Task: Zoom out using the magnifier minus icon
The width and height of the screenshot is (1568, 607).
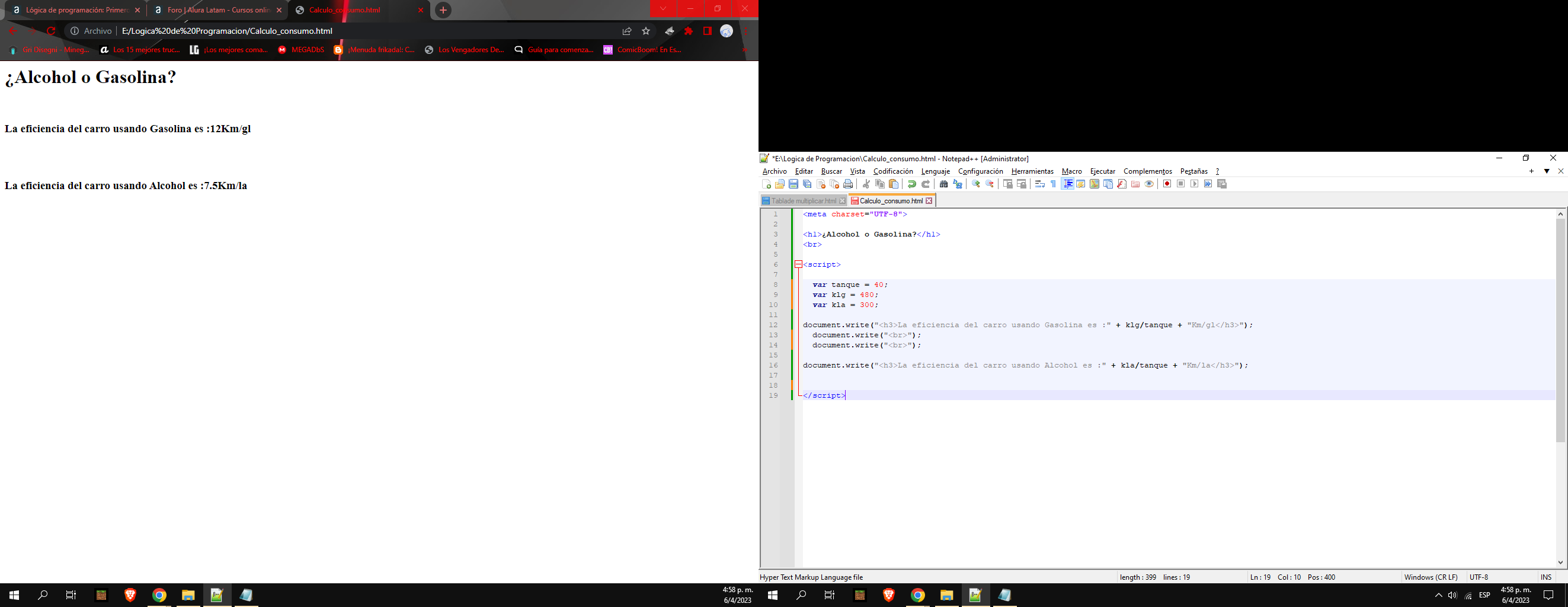Action: pyautogui.click(x=990, y=184)
